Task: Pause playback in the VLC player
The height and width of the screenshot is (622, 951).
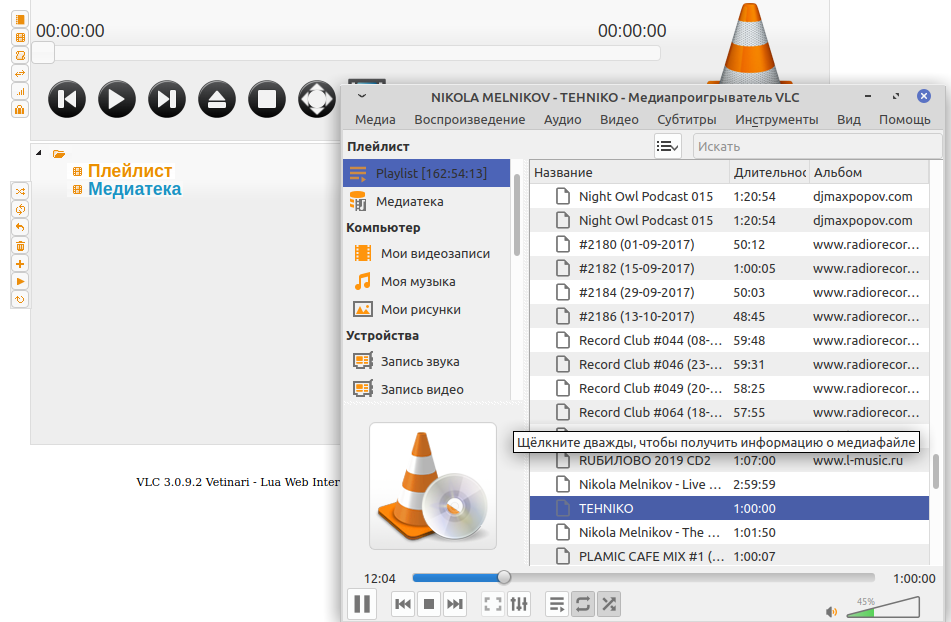Action: click(362, 603)
